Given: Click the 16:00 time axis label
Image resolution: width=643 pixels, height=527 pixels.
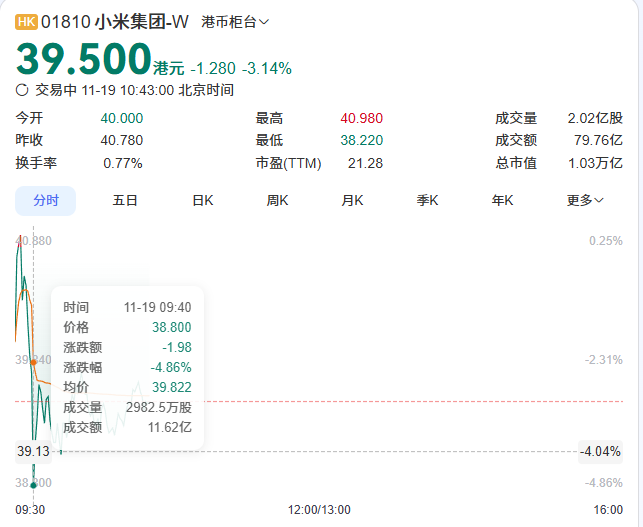Looking at the screenshot, I should coord(608,510).
